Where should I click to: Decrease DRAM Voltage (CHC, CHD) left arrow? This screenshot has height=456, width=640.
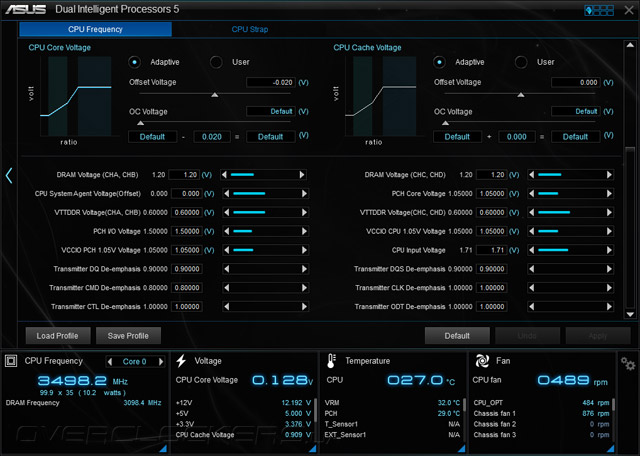click(x=531, y=175)
